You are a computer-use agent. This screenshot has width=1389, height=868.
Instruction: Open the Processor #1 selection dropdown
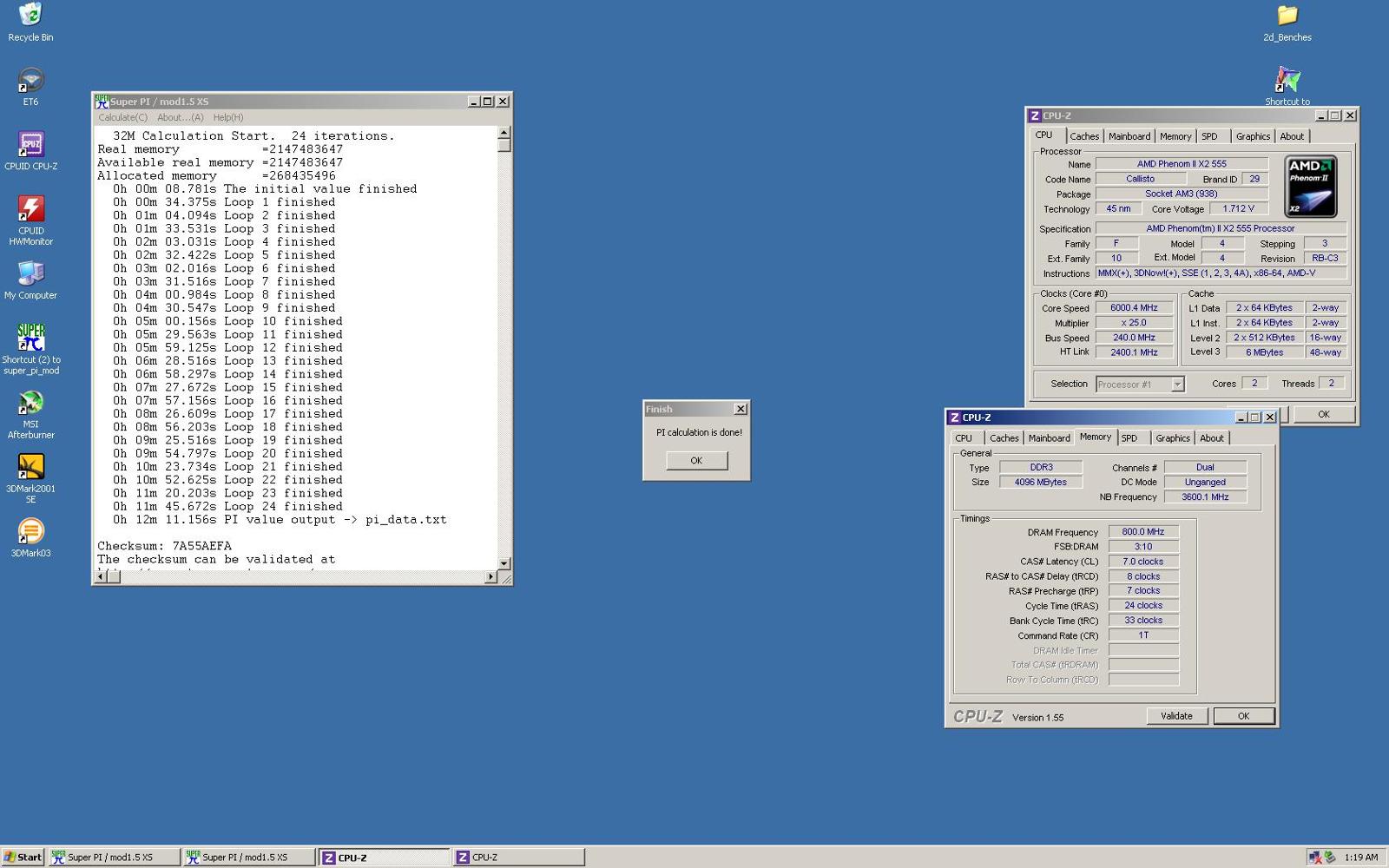(x=1140, y=385)
